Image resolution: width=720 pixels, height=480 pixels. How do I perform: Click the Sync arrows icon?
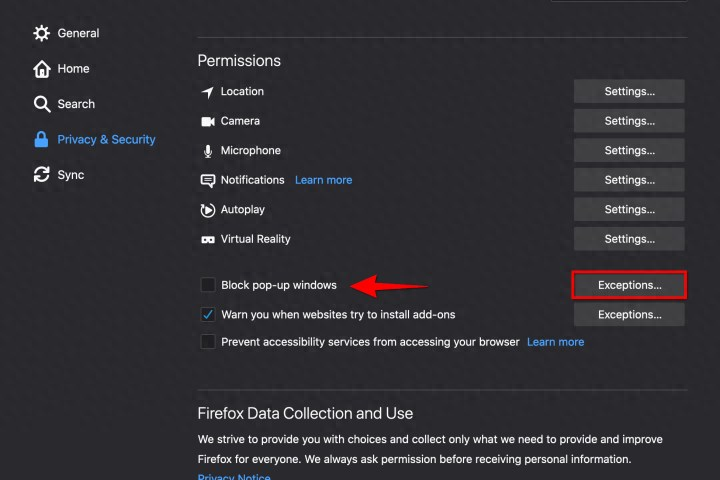coord(42,175)
